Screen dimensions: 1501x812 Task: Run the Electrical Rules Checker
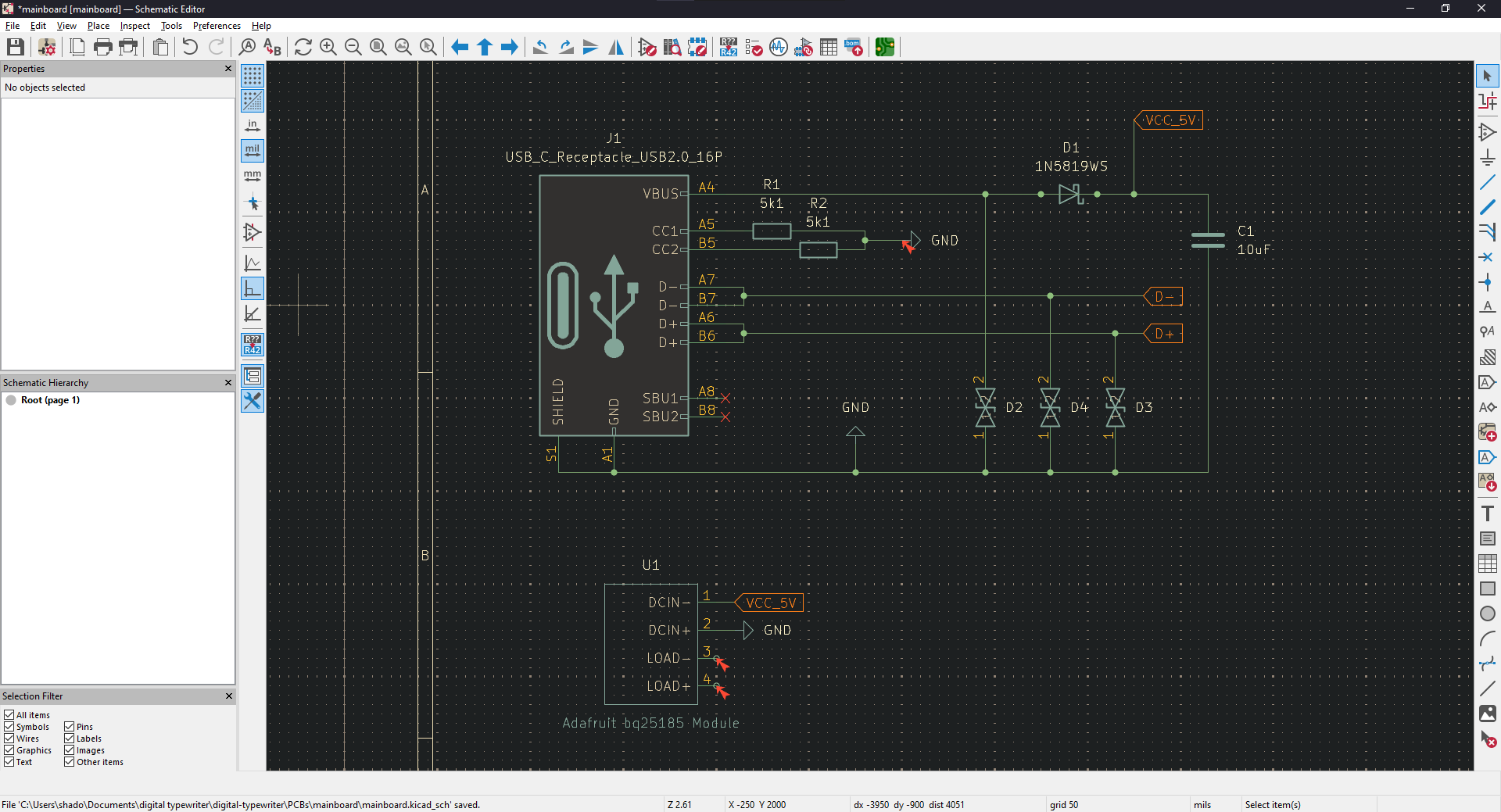[754, 48]
